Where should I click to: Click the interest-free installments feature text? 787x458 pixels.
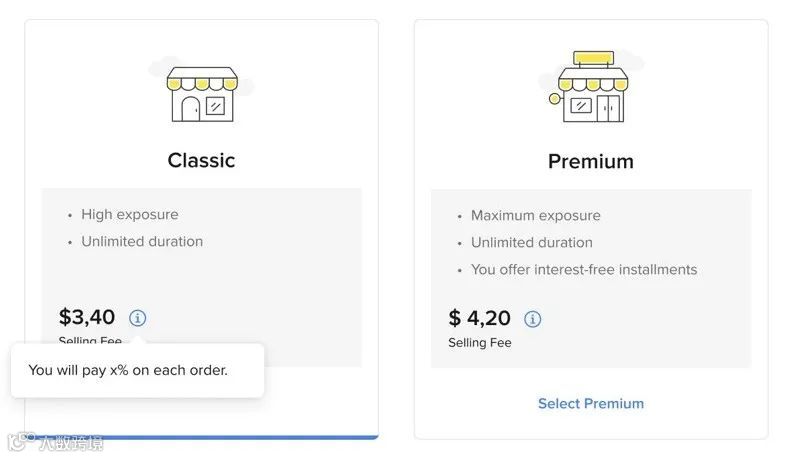tap(584, 269)
